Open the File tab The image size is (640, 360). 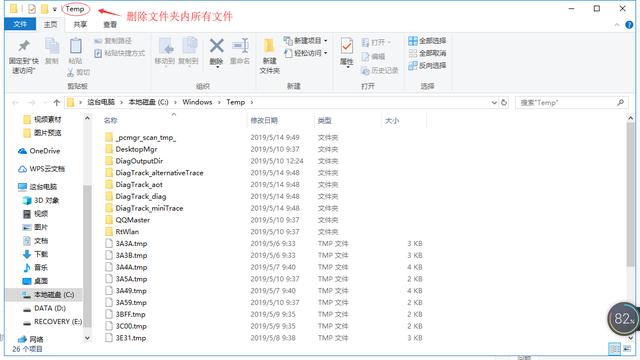coord(20,24)
